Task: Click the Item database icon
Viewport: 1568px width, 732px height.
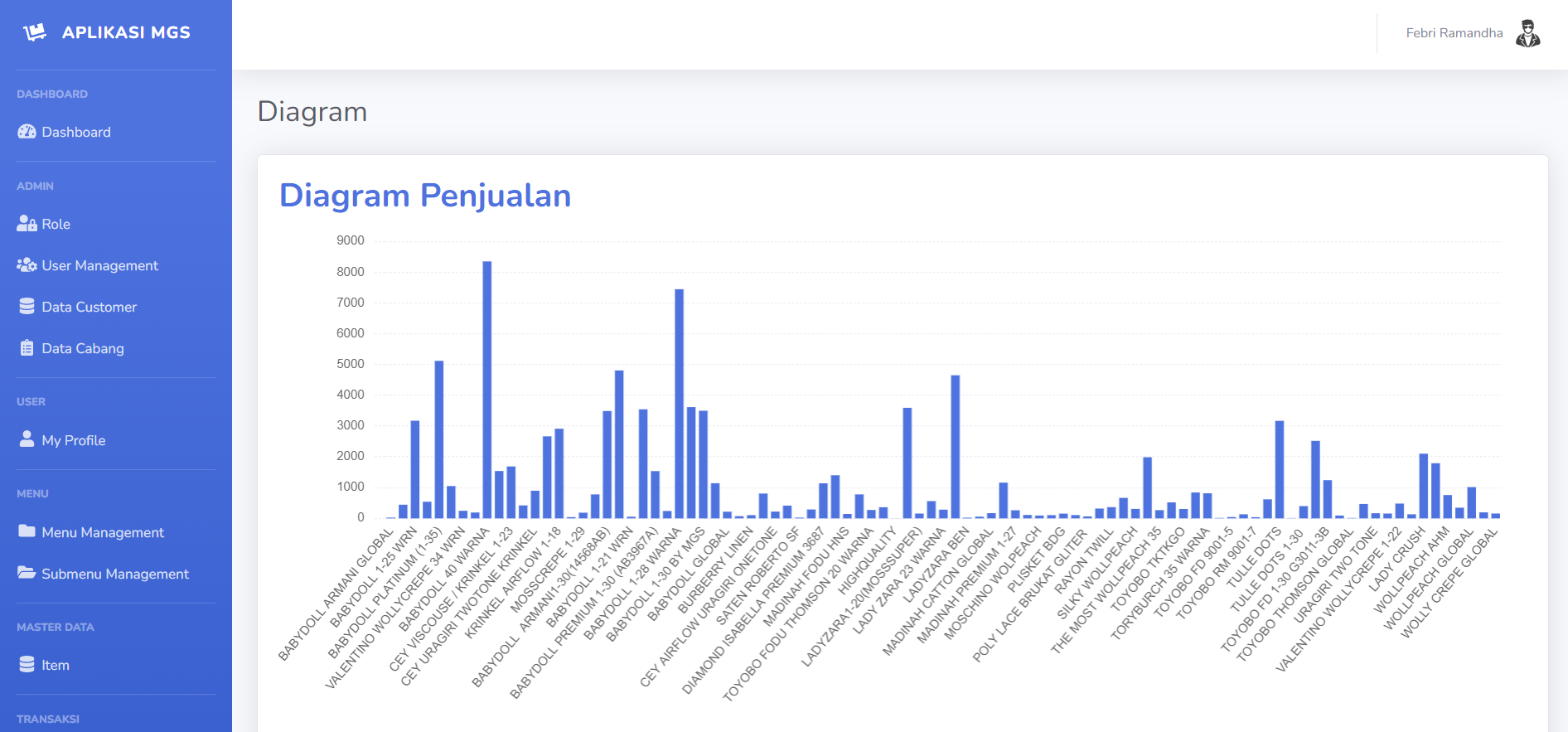Action: [27, 665]
